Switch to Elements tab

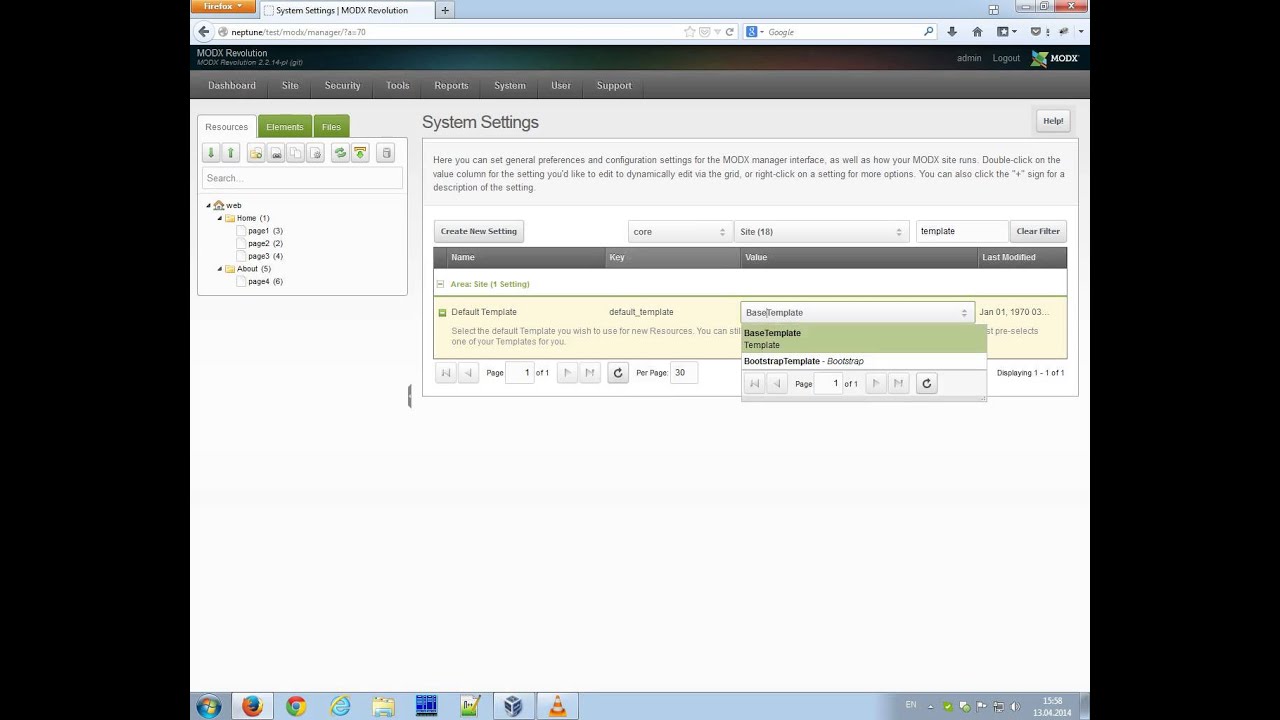pos(285,127)
